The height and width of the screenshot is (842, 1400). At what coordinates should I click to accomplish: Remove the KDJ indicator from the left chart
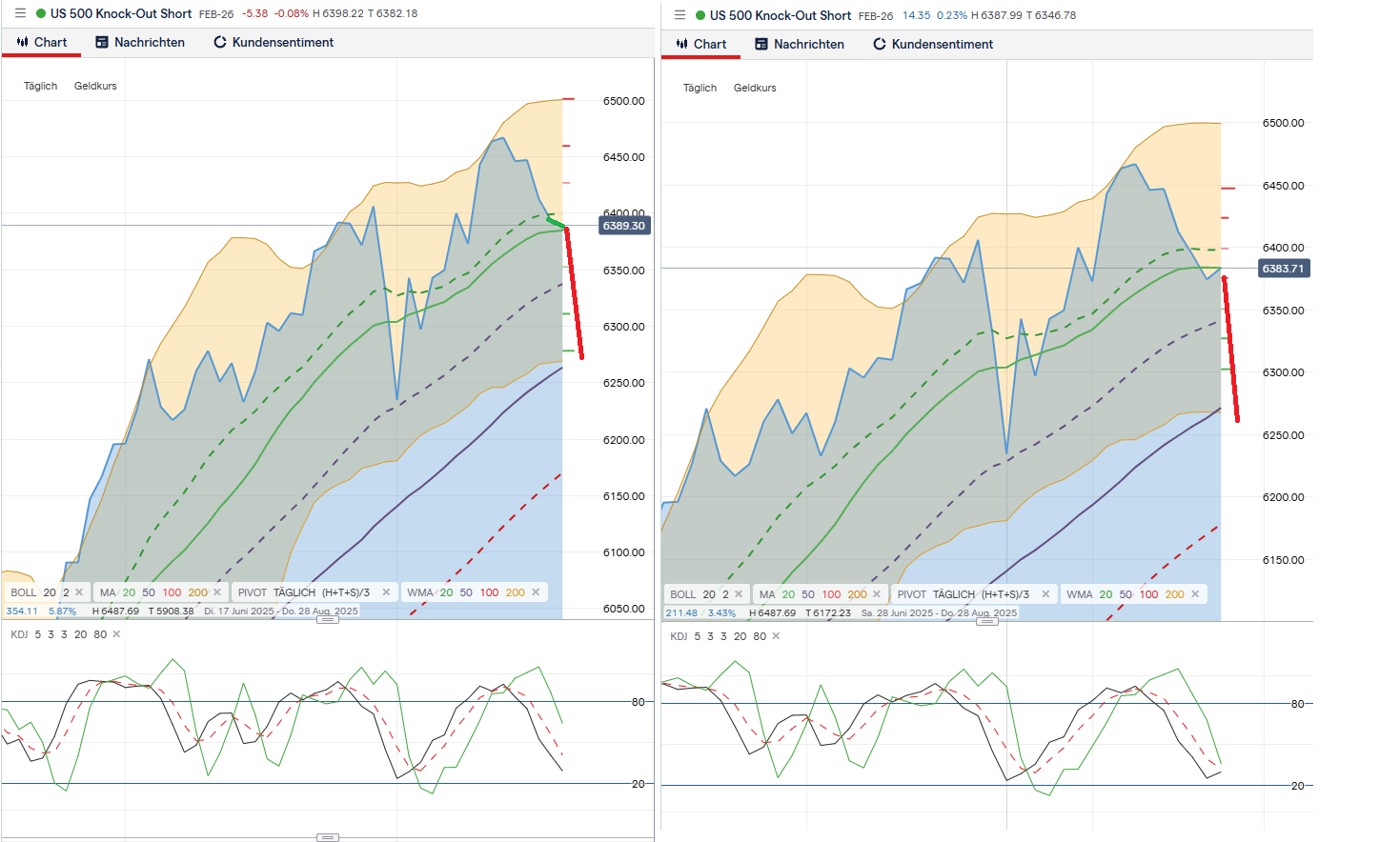[x=116, y=634]
